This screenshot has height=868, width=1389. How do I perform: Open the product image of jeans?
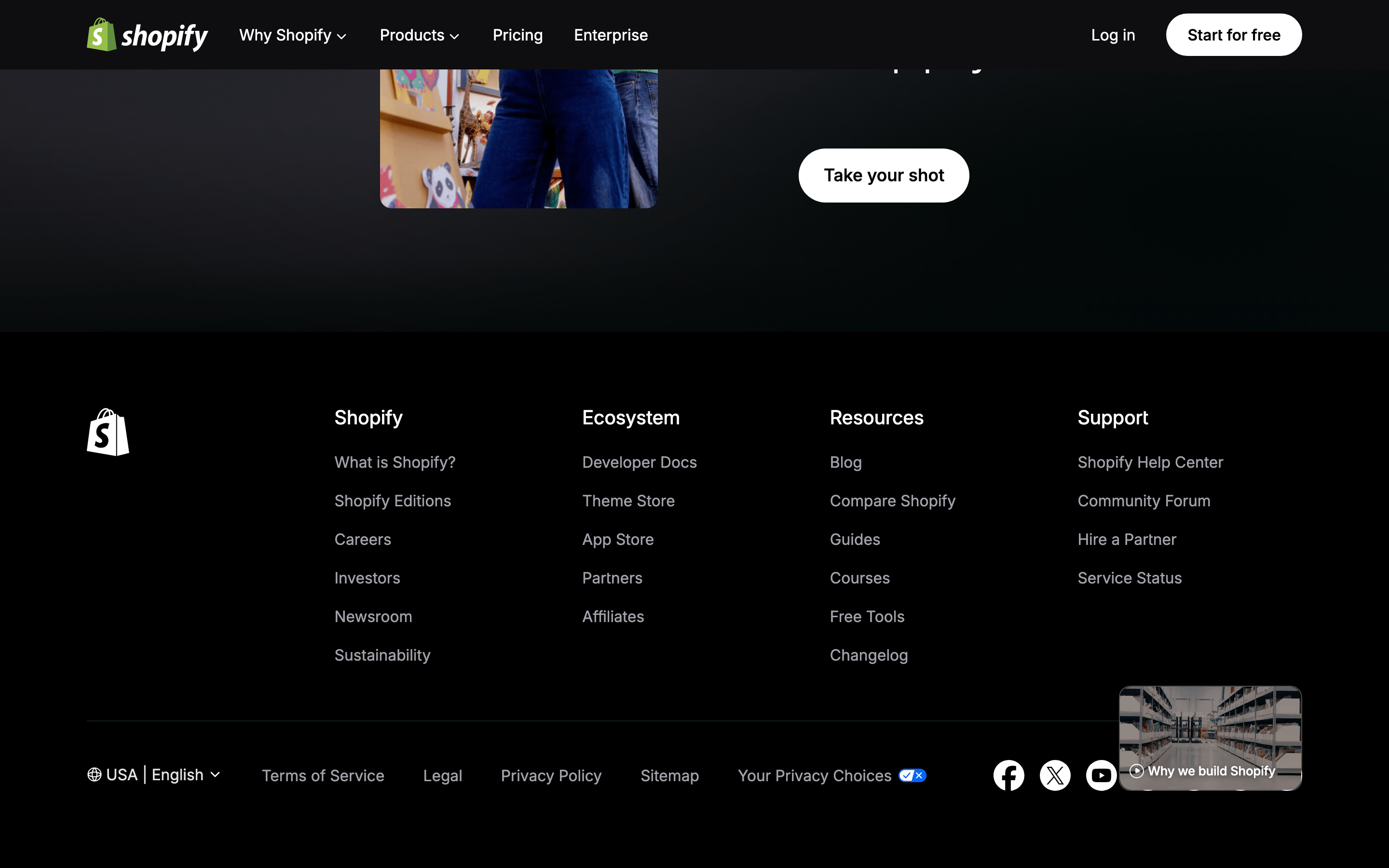coord(519,139)
